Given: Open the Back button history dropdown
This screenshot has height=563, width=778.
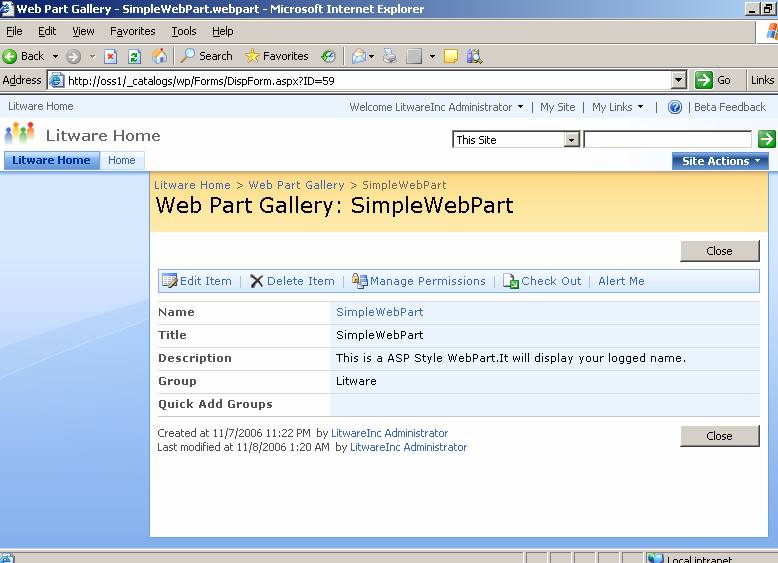Looking at the screenshot, I should point(56,57).
